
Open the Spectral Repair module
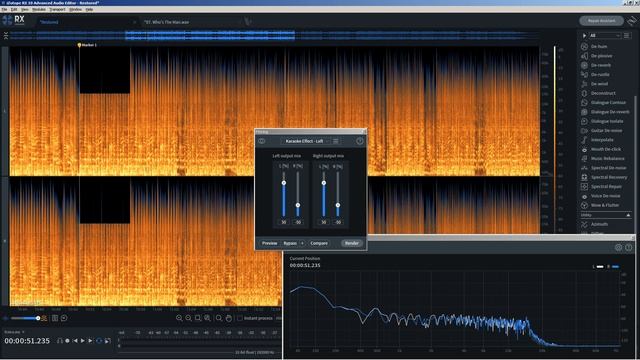click(606, 187)
